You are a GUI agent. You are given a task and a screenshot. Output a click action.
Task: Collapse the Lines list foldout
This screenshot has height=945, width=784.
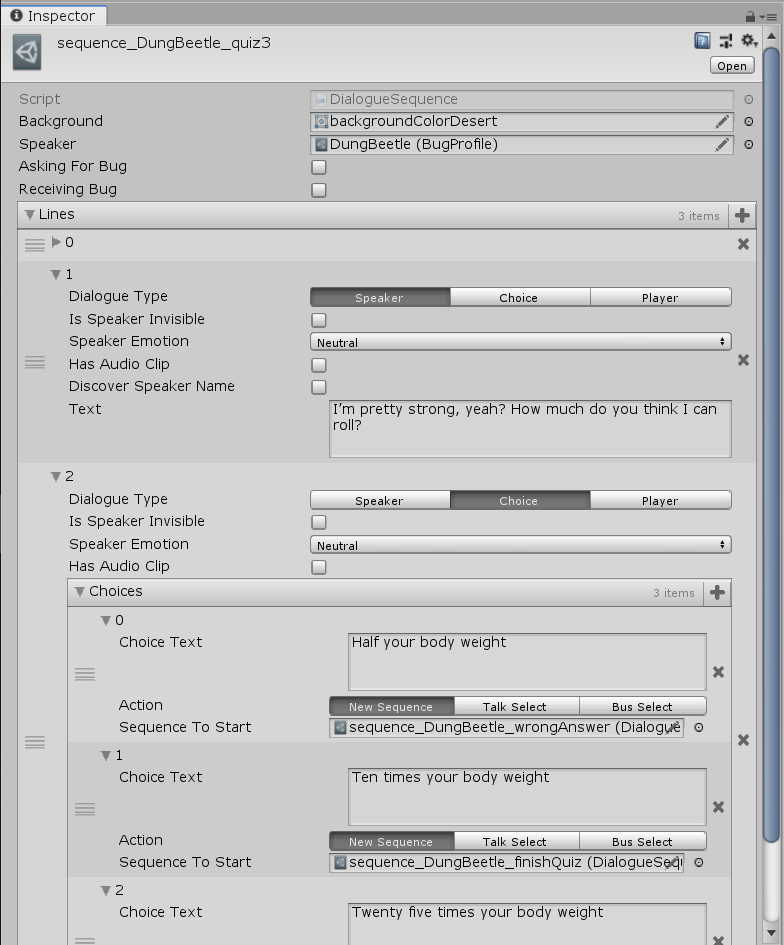(x=29, y=215)
